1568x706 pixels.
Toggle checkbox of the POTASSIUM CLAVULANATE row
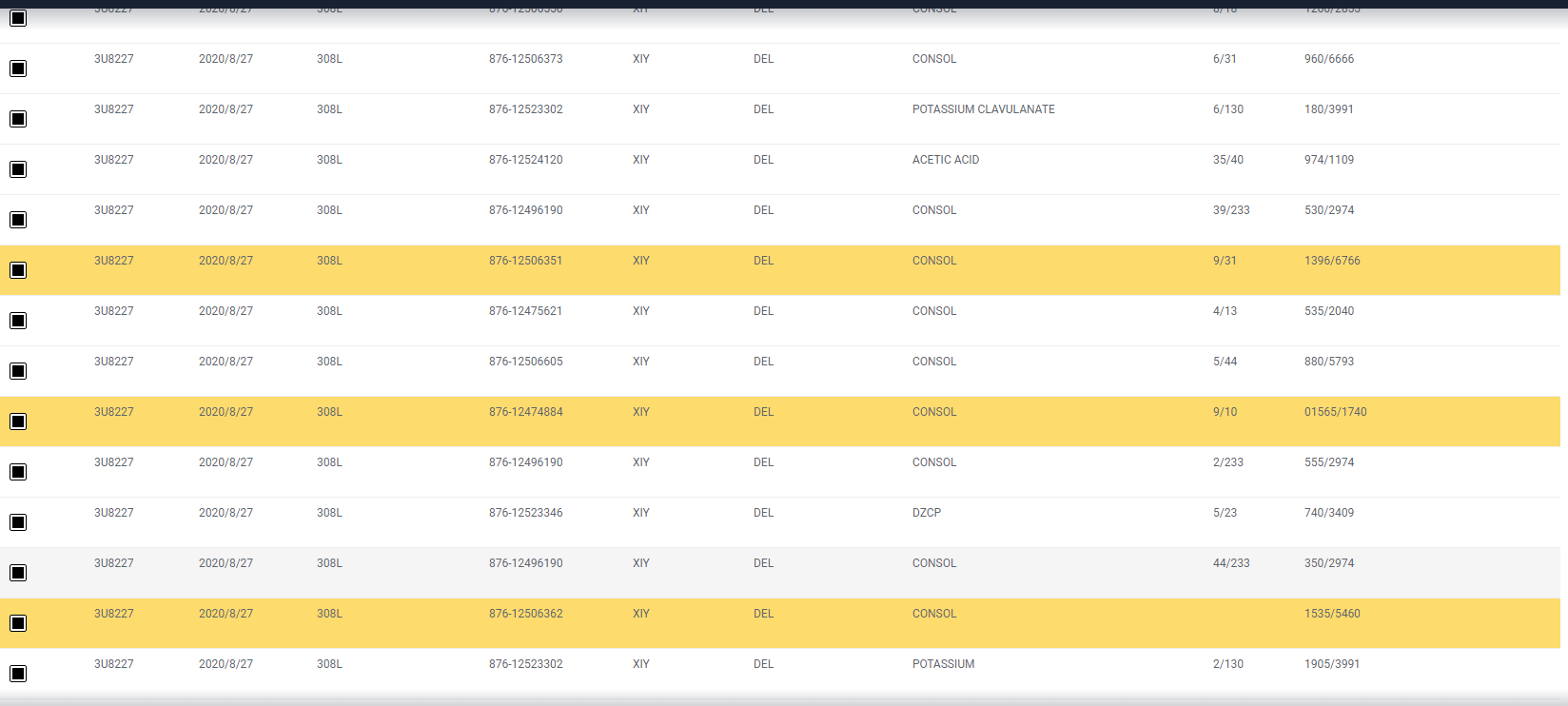(18, 119)
